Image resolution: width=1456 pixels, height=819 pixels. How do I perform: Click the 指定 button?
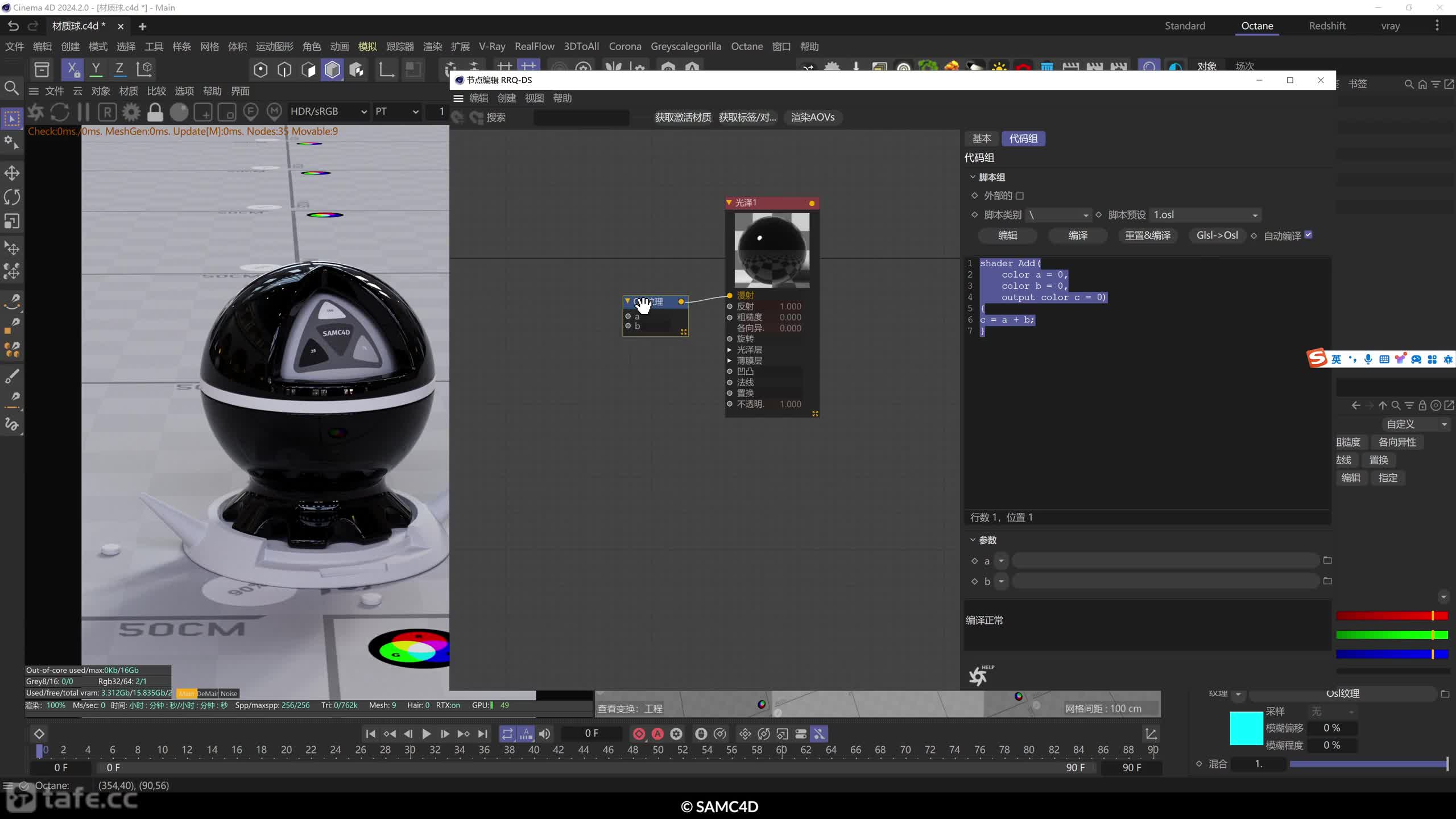(1388, 478)
